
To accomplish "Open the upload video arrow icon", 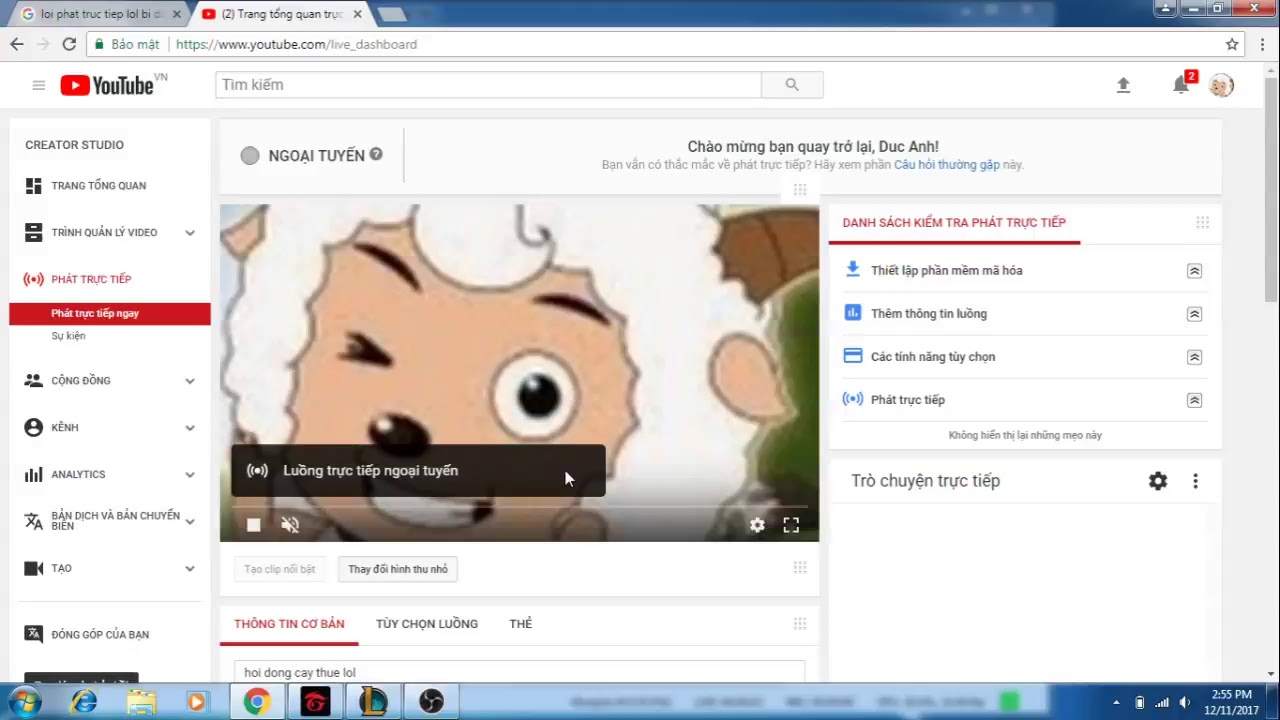I will [1123, 85].
